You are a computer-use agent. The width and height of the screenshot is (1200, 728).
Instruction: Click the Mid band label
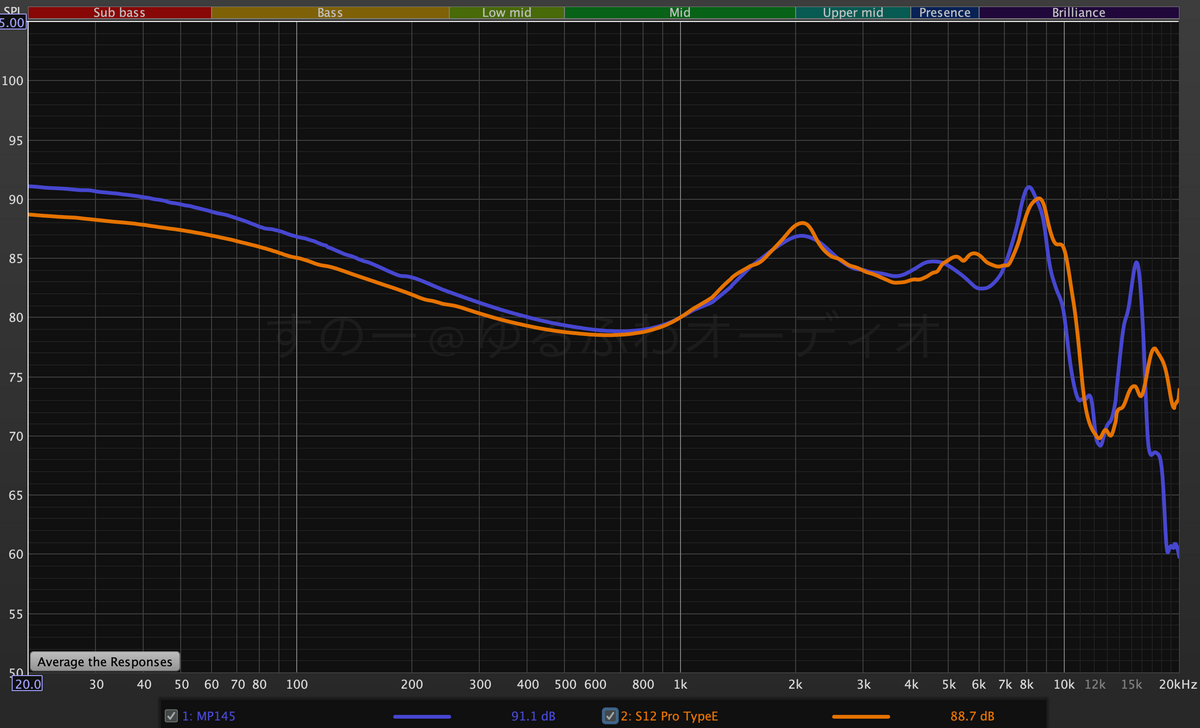(680, 13)
